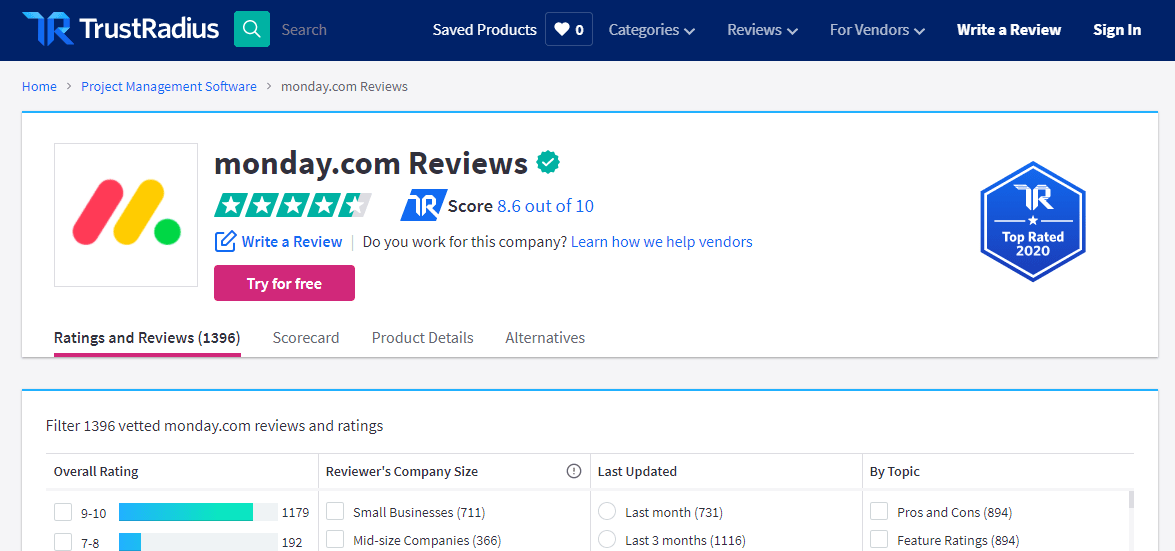Open Saved Products
Image resolution: width=1175 pixels, height=551 pixels.
484,30
